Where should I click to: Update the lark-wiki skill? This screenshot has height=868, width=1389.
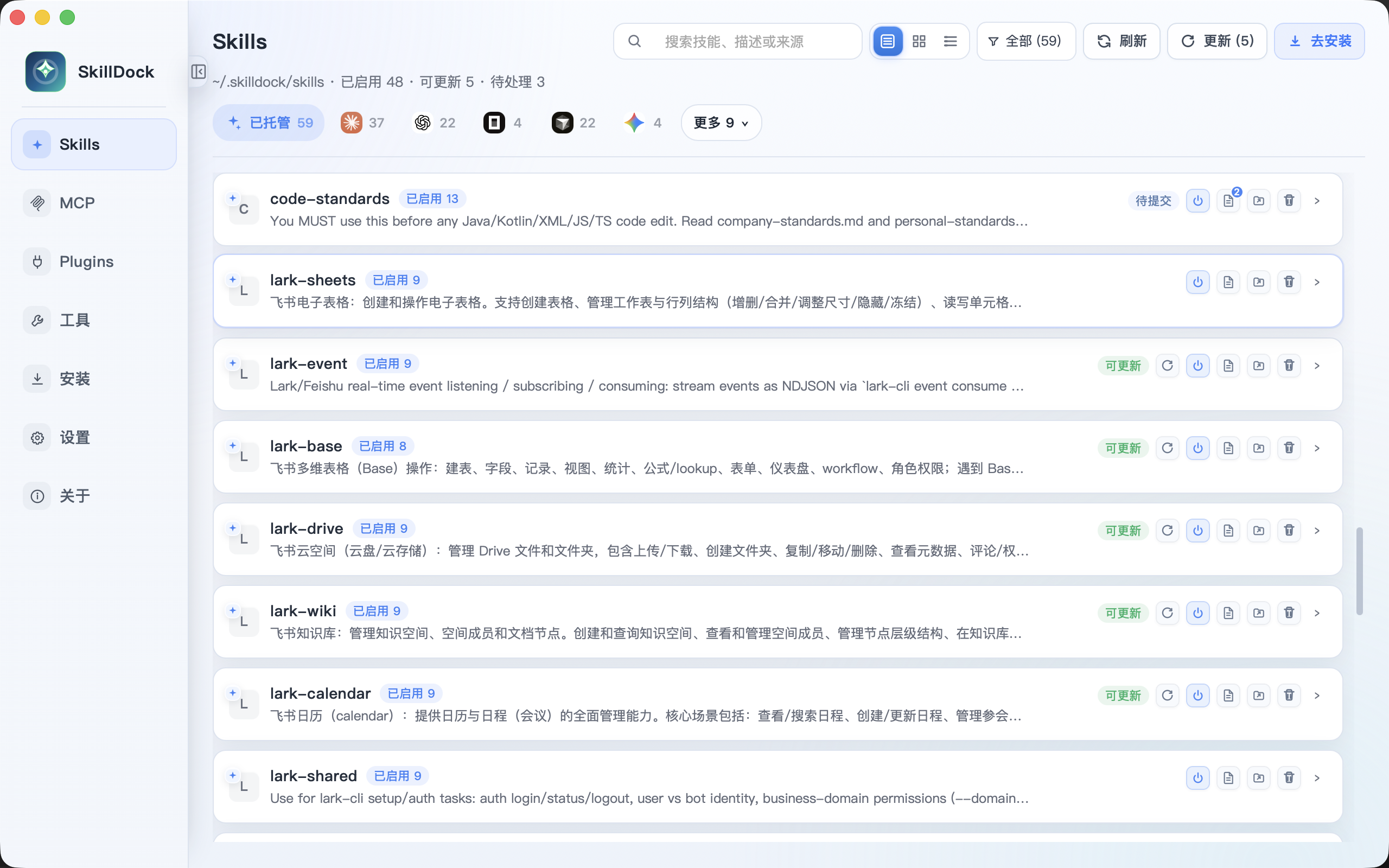pos(1168,613)
